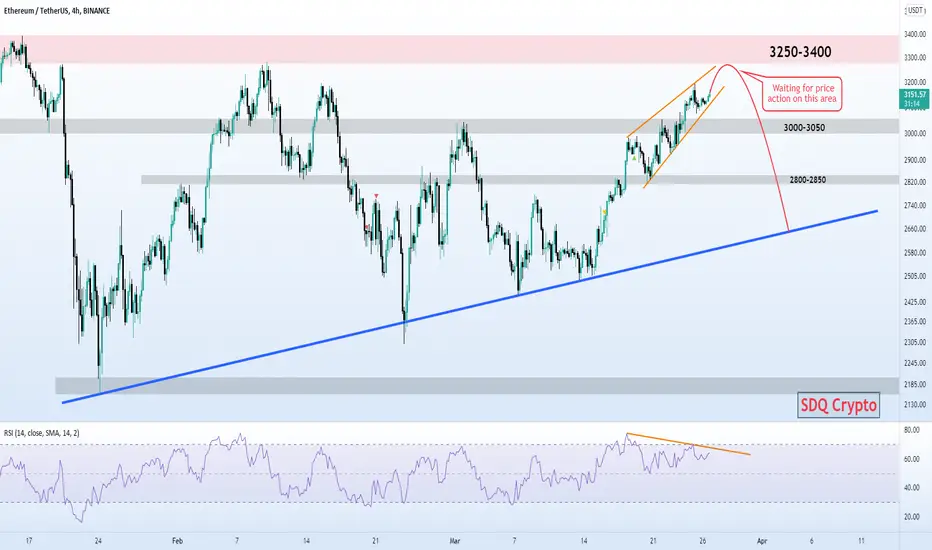Click the current price tag 3151.57

915,99
